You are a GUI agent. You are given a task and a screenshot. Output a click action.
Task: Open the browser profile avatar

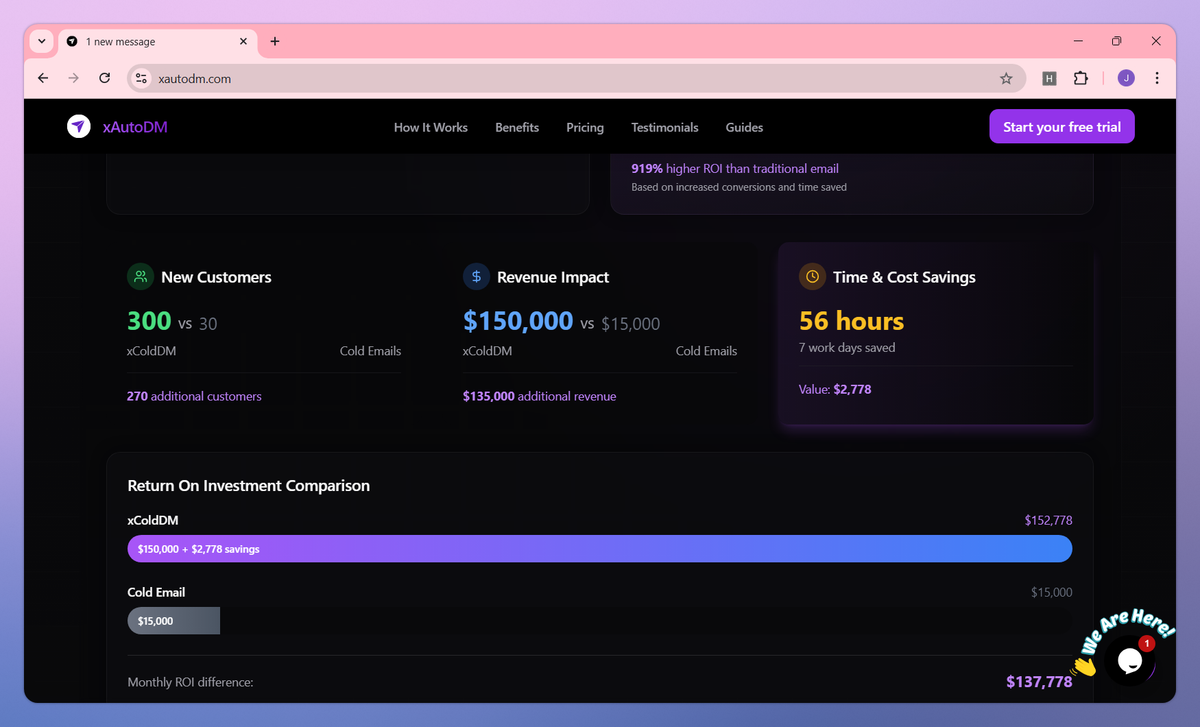1125,78
